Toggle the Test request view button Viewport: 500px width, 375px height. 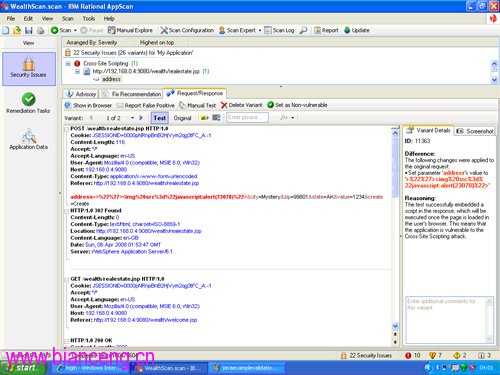click(x=160, y=118)
